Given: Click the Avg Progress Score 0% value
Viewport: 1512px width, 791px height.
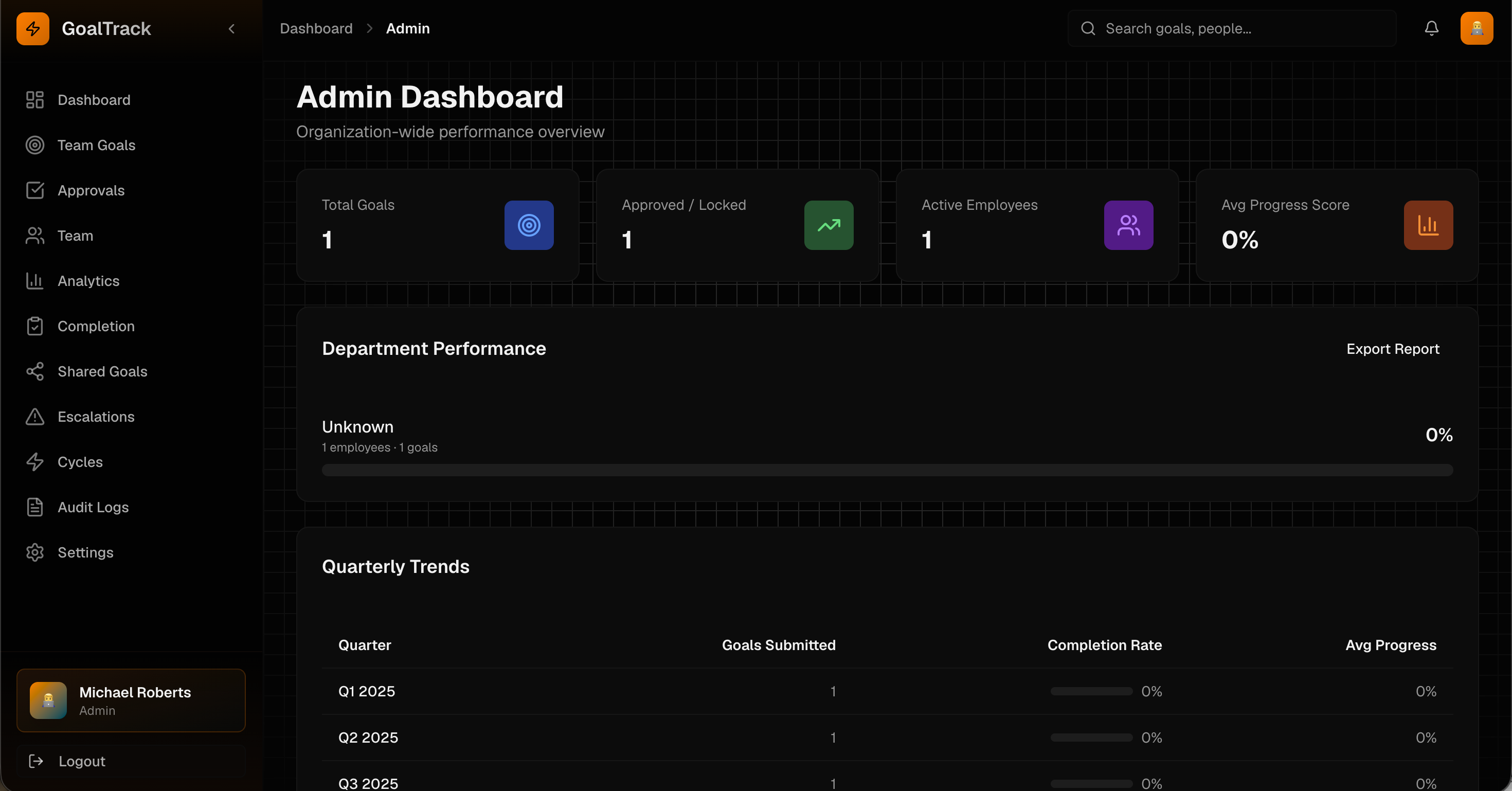Looking at the screenshot, I should 1239,240.
